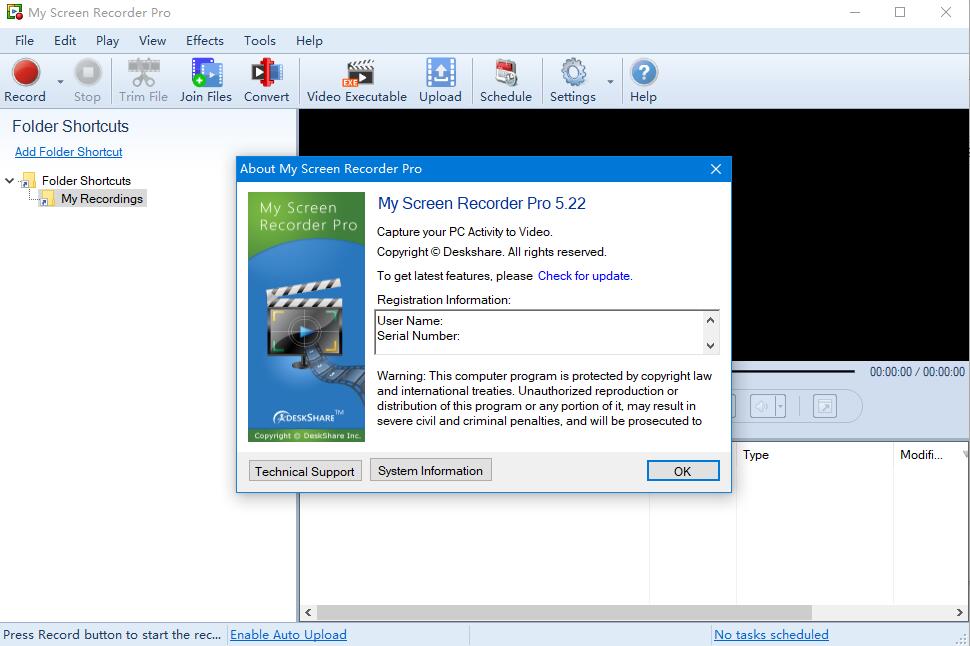The height and width of the screenshot is (646, 970).
Task: Open the Tools menu
Action: (260, 41)
